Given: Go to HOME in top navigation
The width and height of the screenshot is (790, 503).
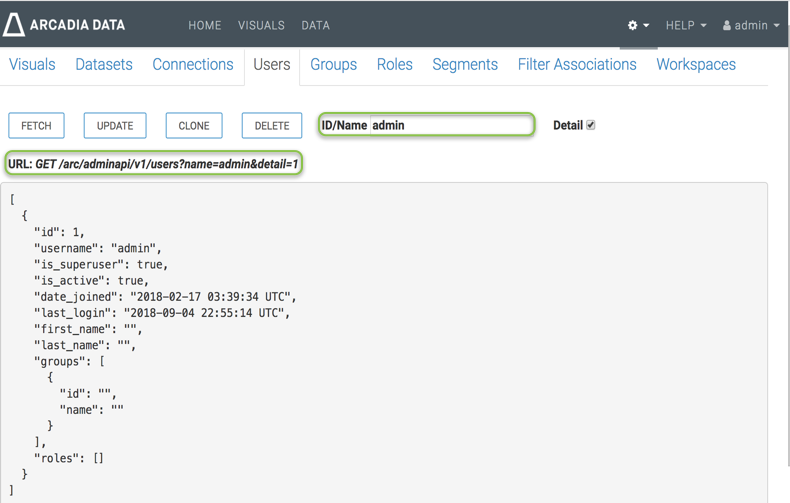Looking at the screenshot, I should coord(205,25).
